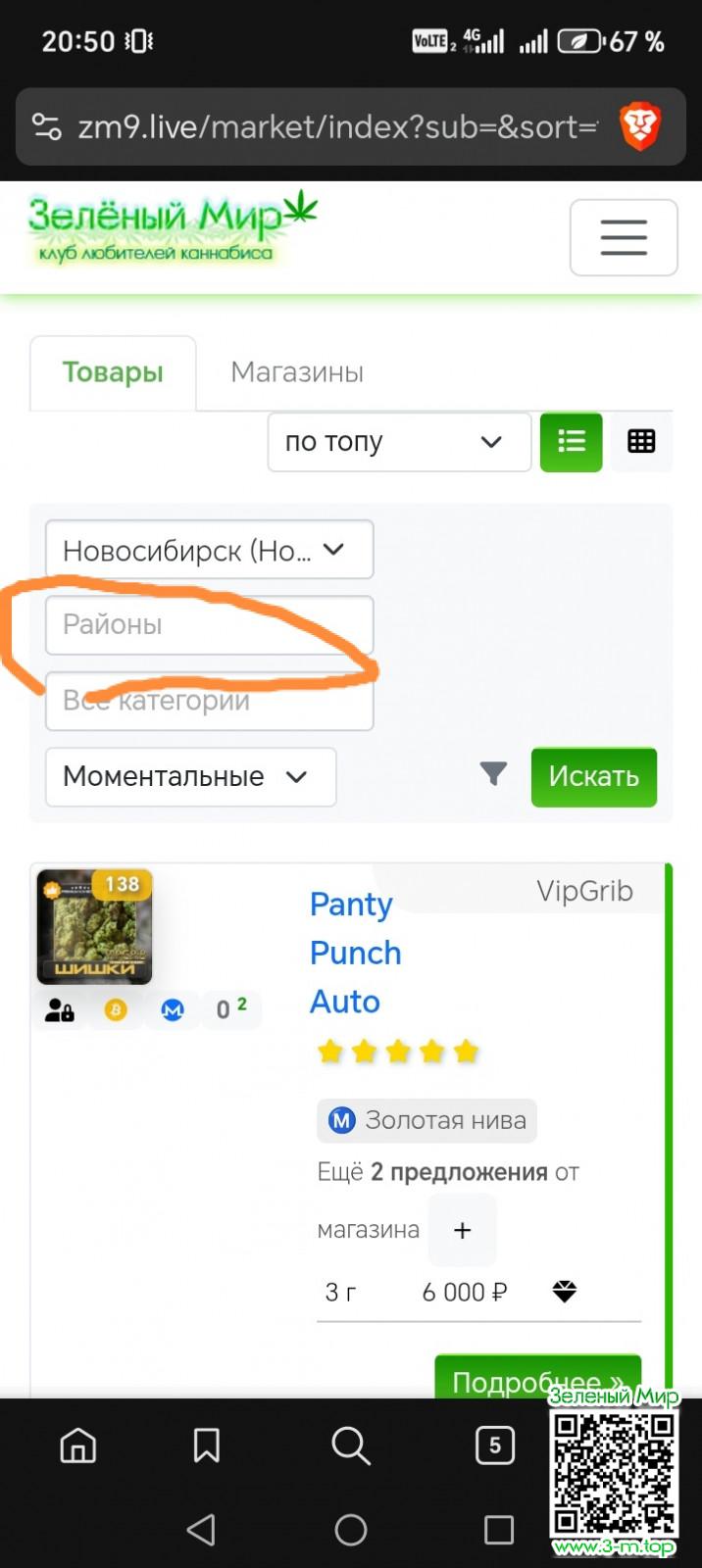Screen dimensions: 702x1568
Task: Expand the sort dropdown 'по топу'
Action: [399, 442]
